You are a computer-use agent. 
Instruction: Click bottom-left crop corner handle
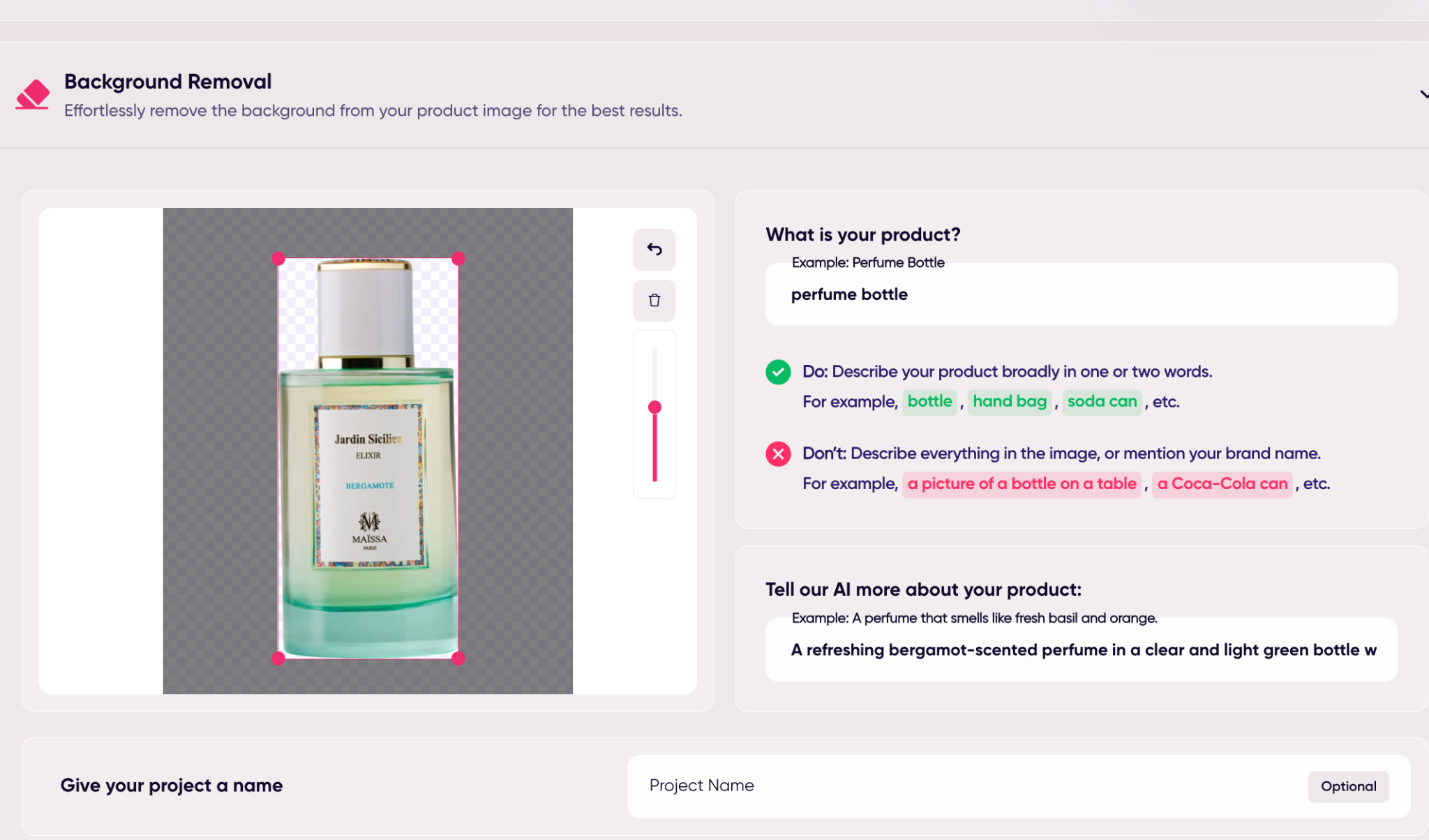278,658
